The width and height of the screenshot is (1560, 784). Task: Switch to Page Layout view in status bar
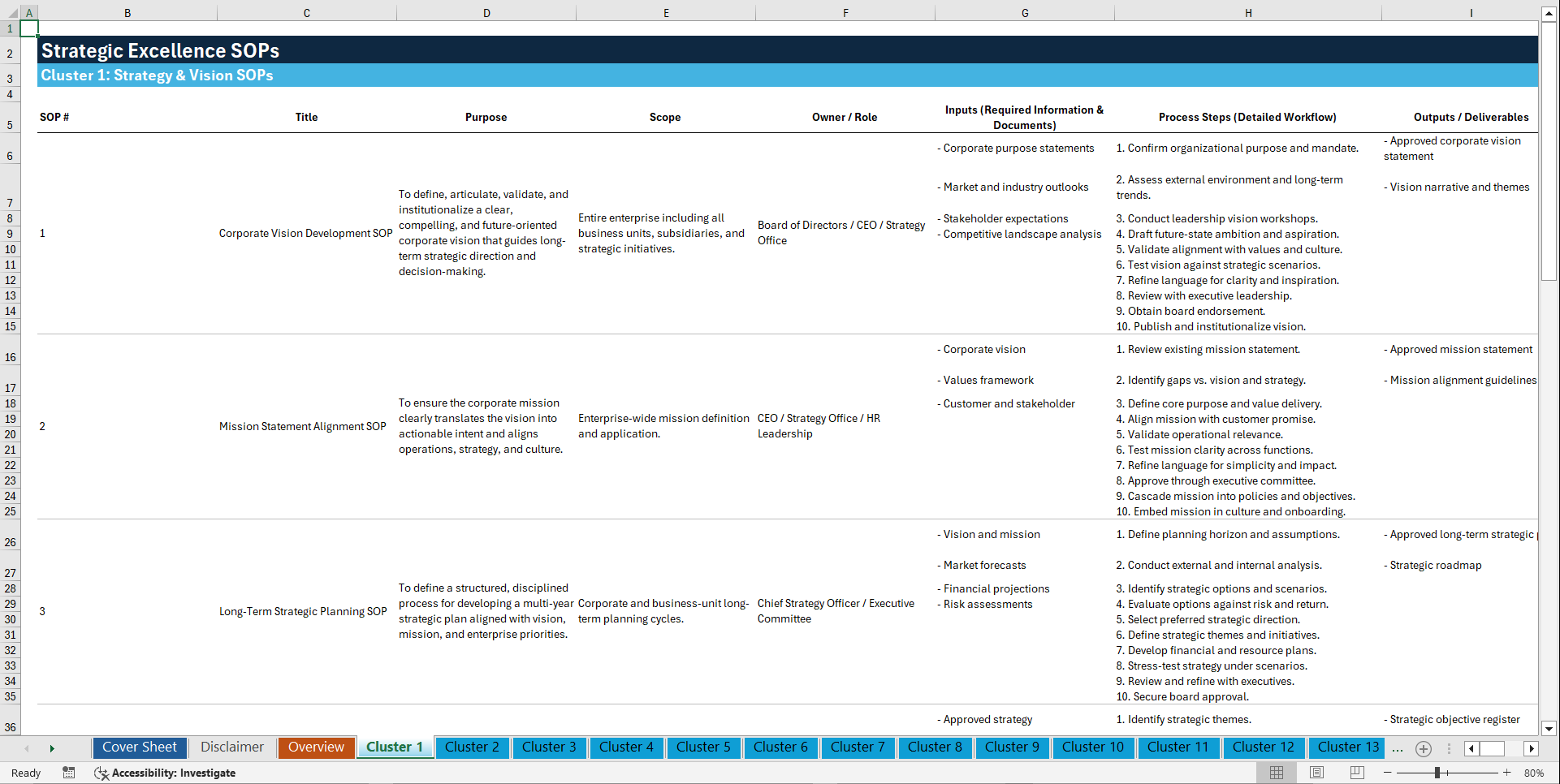coord(1316,773)
